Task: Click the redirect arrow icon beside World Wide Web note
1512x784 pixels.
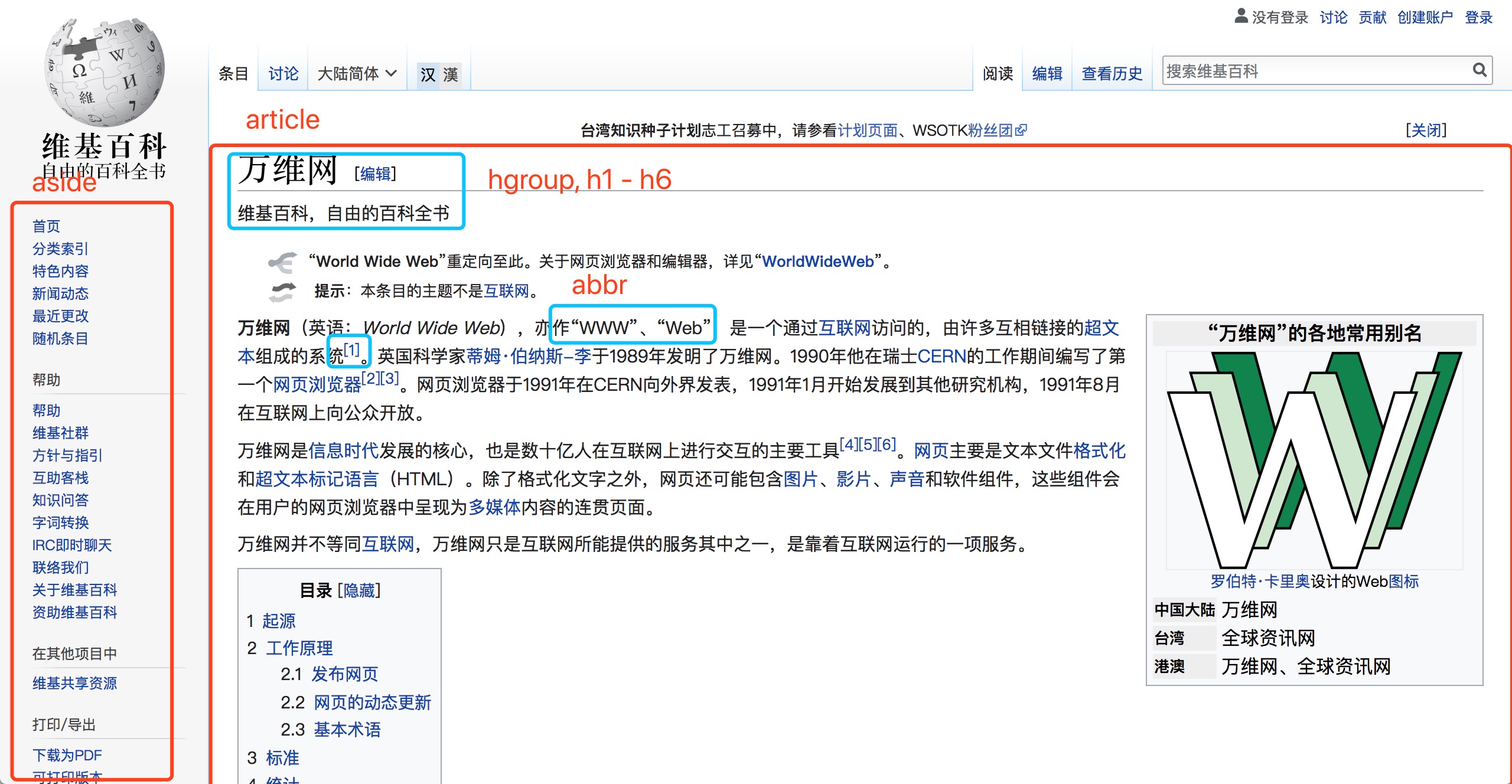Action: point(283,262)
